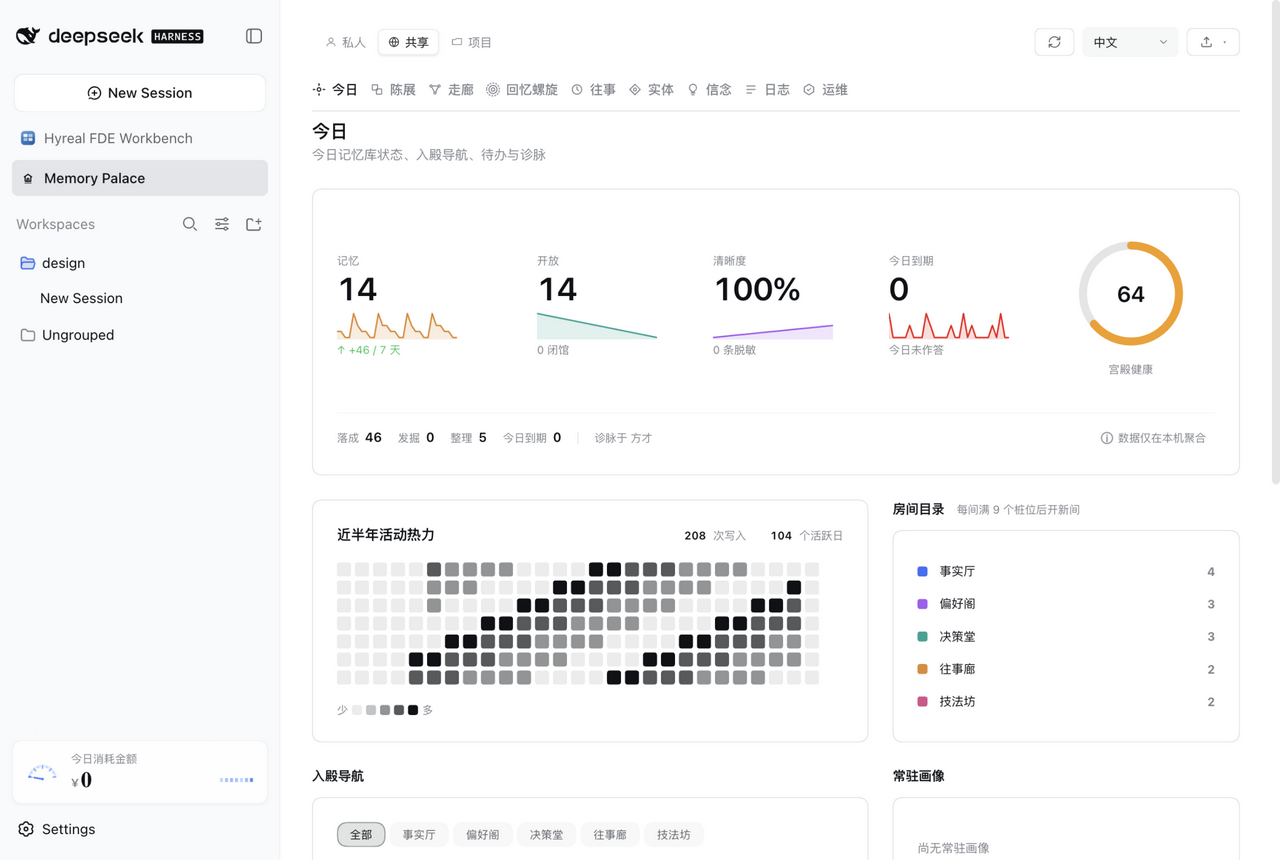1280x860 pixels.
Task: Click the 技法坊 room row
Action: pos(1066,701)
